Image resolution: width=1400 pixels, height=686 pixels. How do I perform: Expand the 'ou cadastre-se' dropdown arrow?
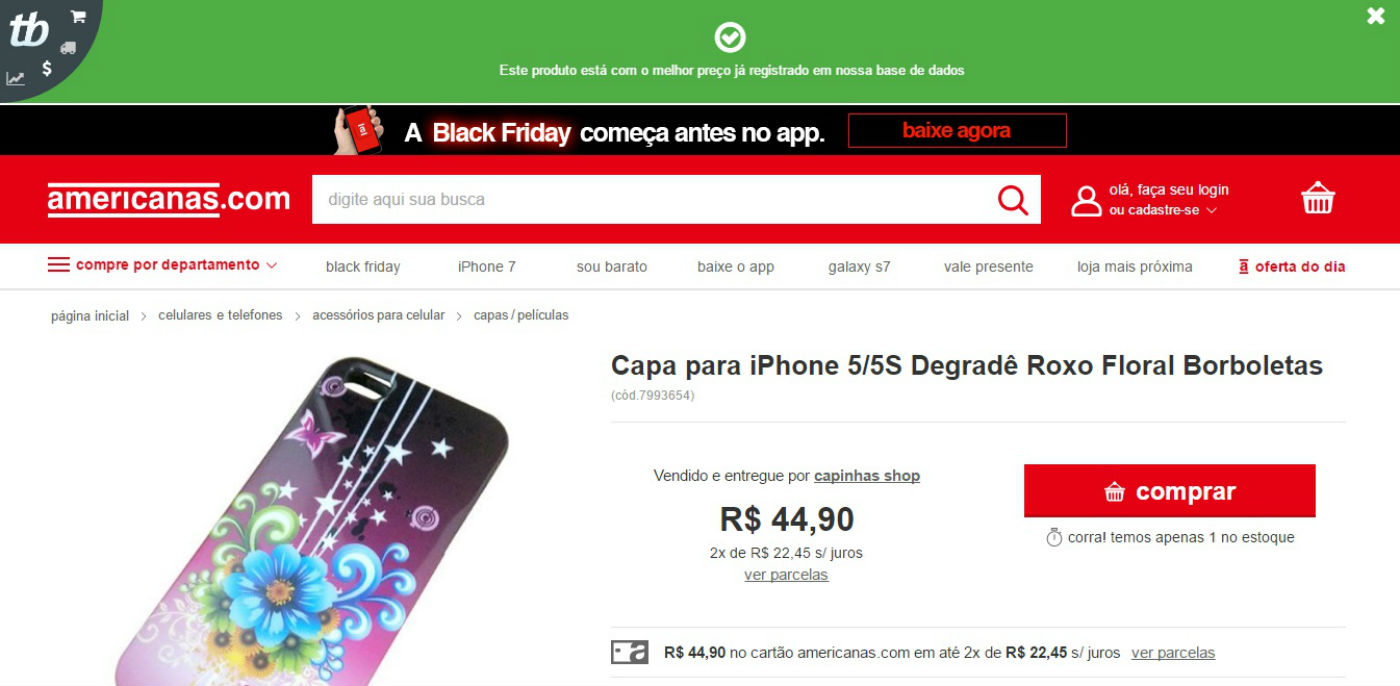click(1211, 211)
